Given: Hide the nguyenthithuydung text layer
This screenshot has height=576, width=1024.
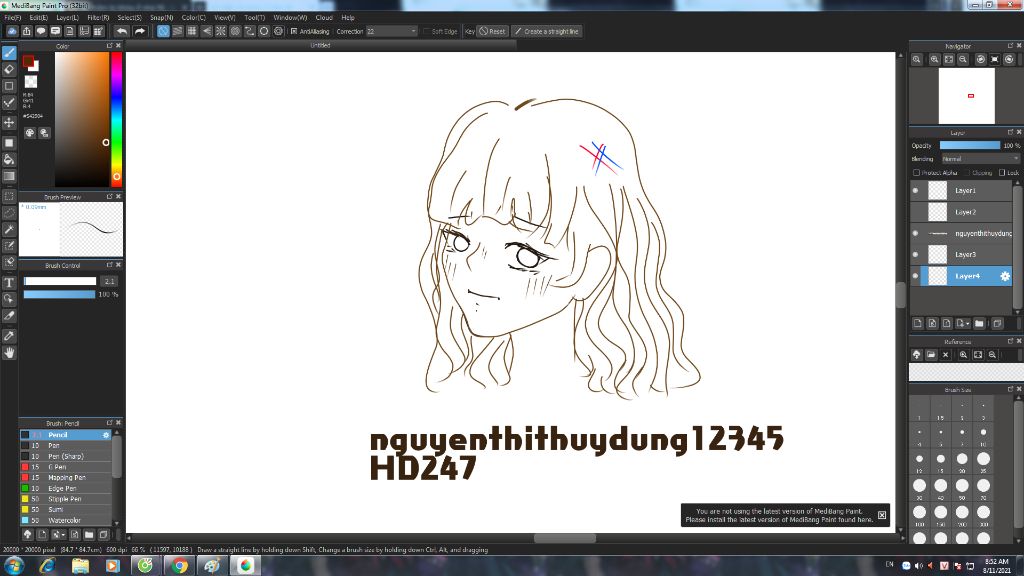Looking at the screenshot, I should (x=915, y=233).
